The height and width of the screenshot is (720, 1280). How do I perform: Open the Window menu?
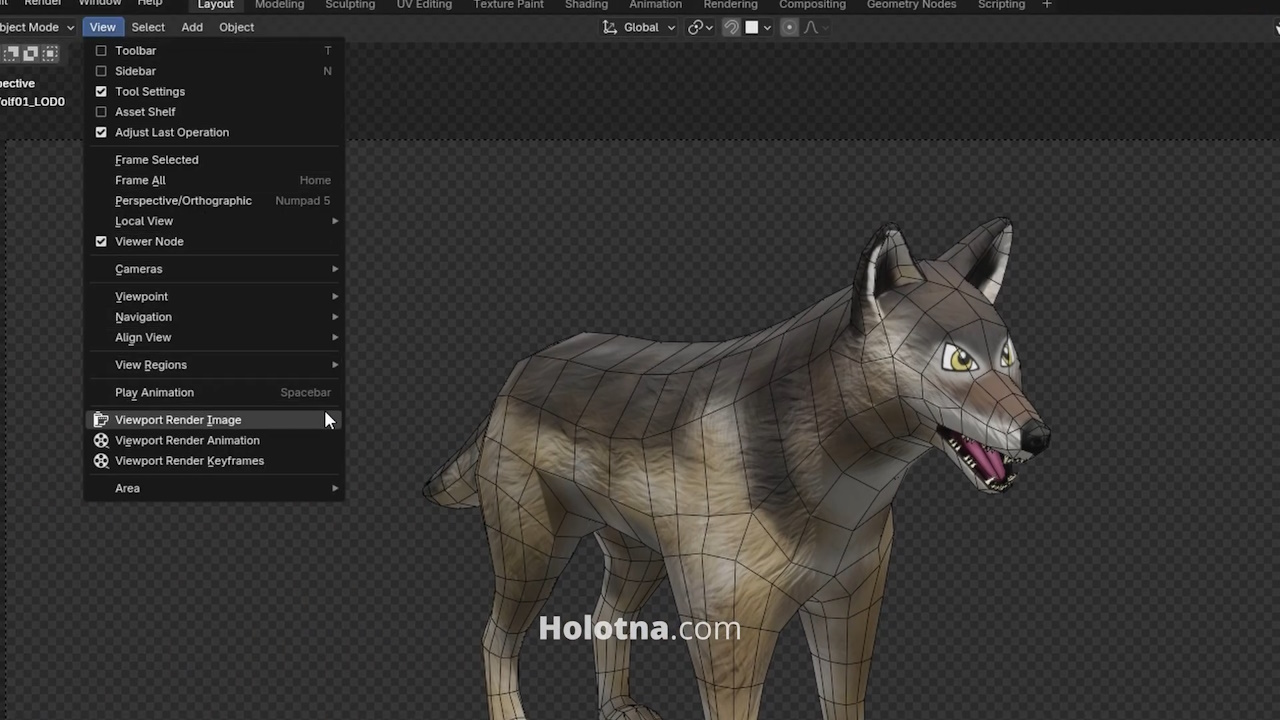point(100,3)
